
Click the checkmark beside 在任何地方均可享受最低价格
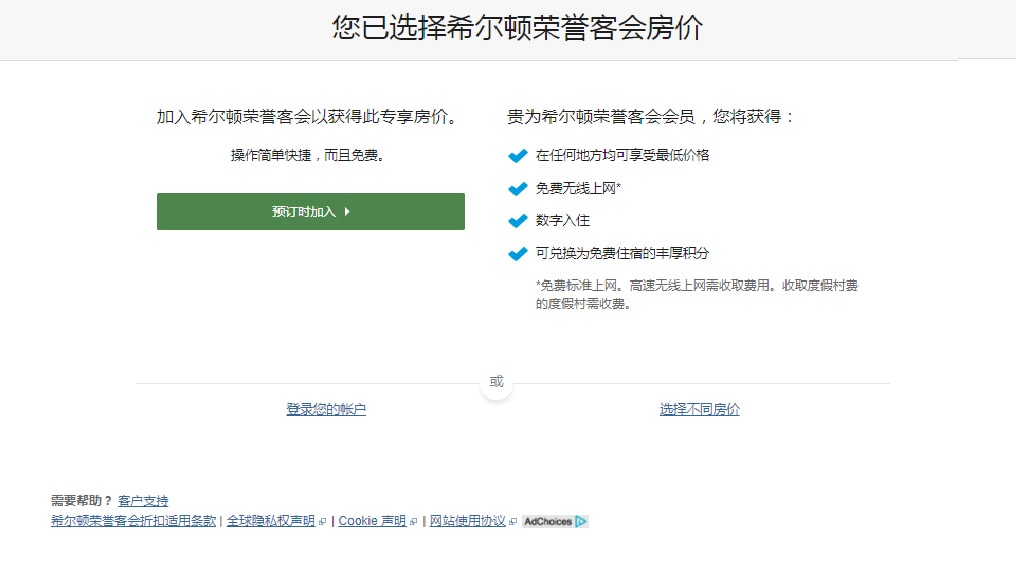click(x=518, y=156)
